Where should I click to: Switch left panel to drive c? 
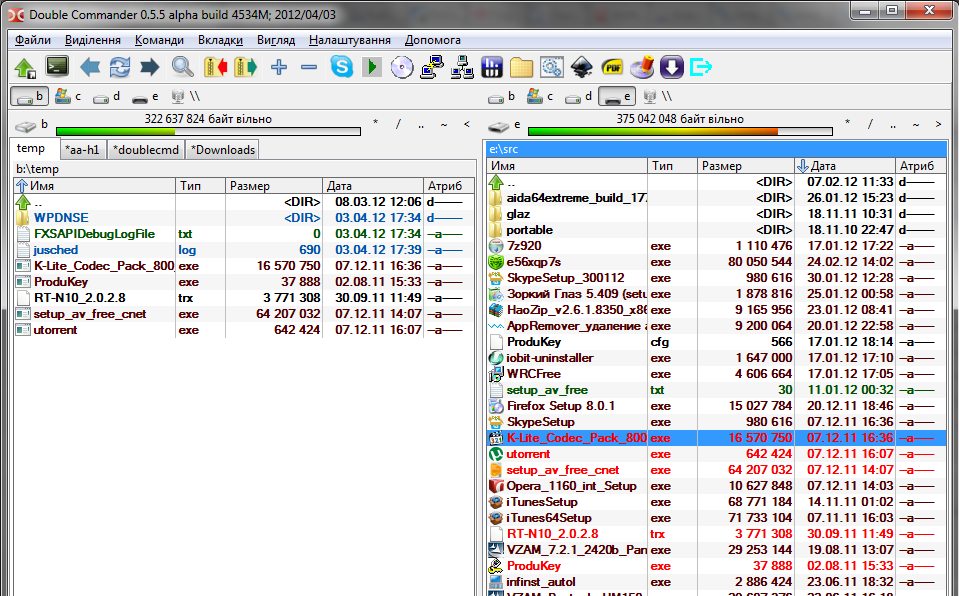pos(68,97)
